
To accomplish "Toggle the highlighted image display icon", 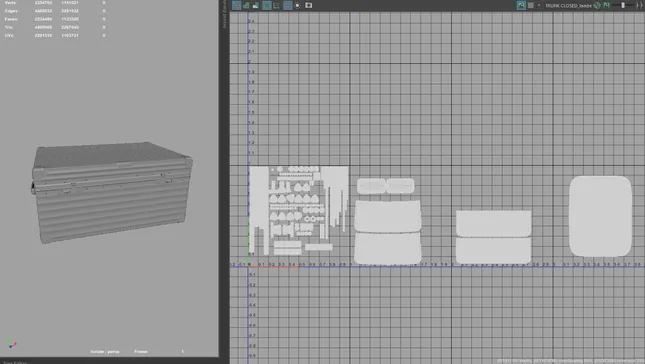I will tap(521, 5).
